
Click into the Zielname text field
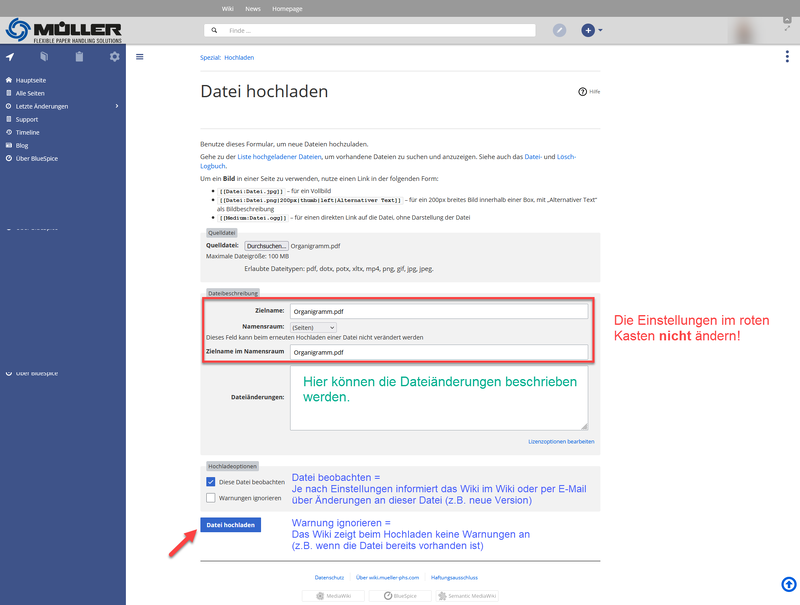[438, 311]
